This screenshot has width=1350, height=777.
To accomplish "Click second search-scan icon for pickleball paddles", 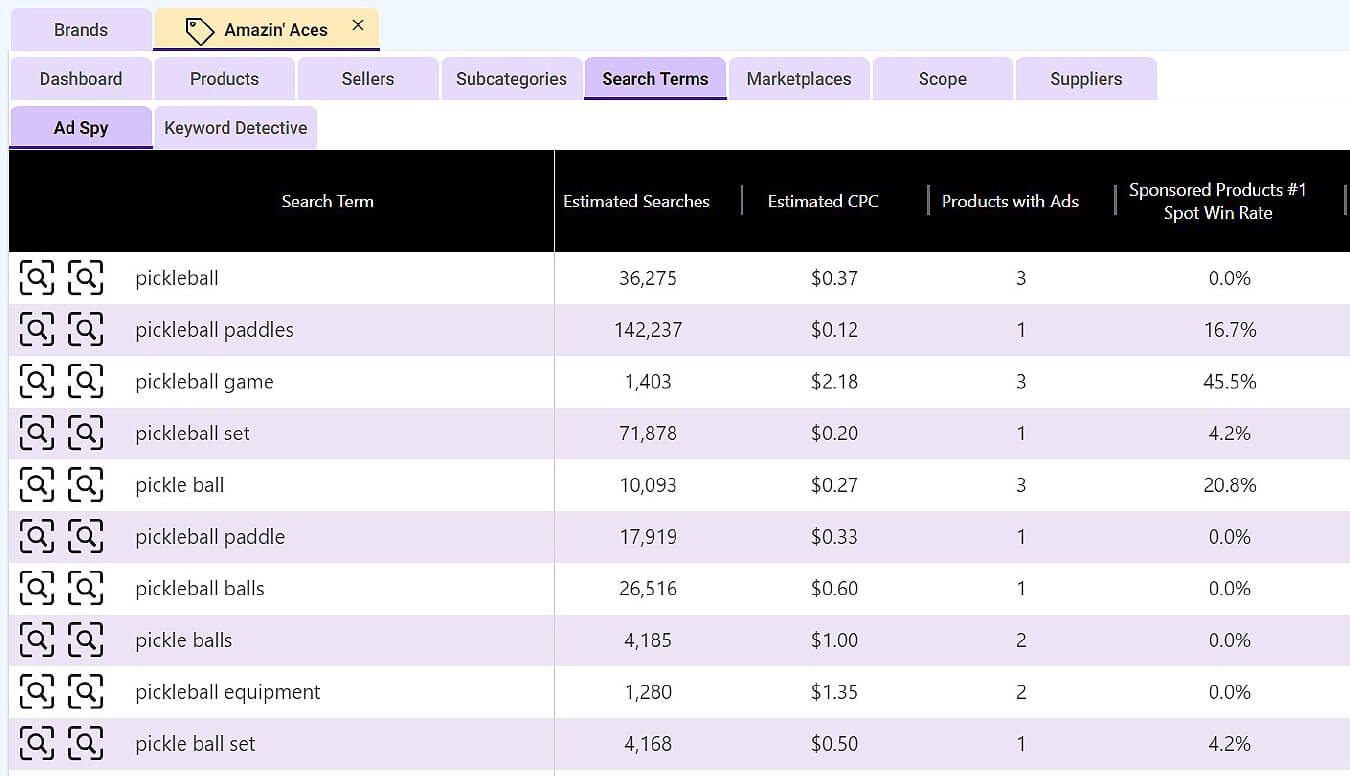I will [x=85, y=330].
